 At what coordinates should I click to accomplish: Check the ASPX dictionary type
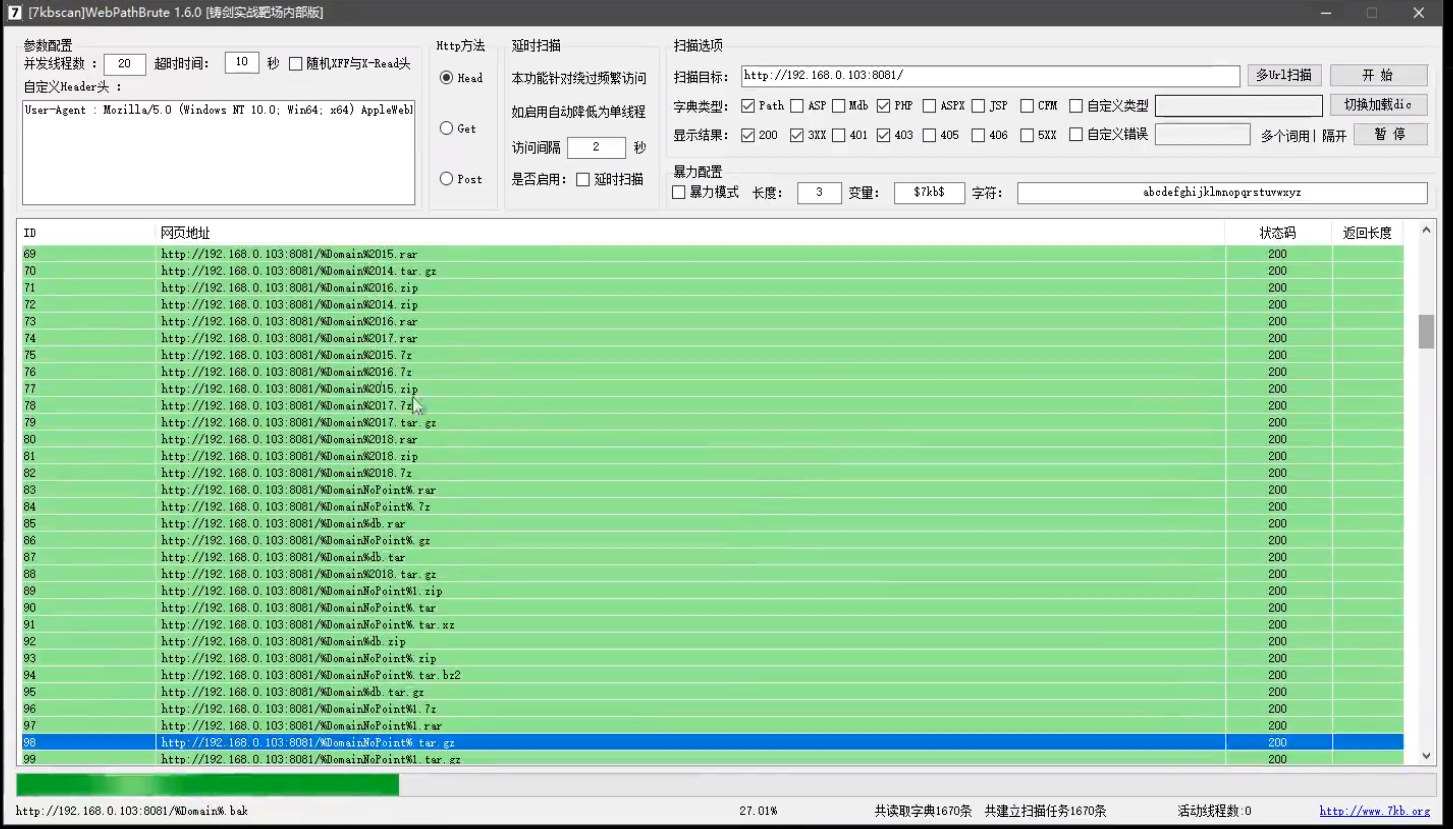coord(930,106)
